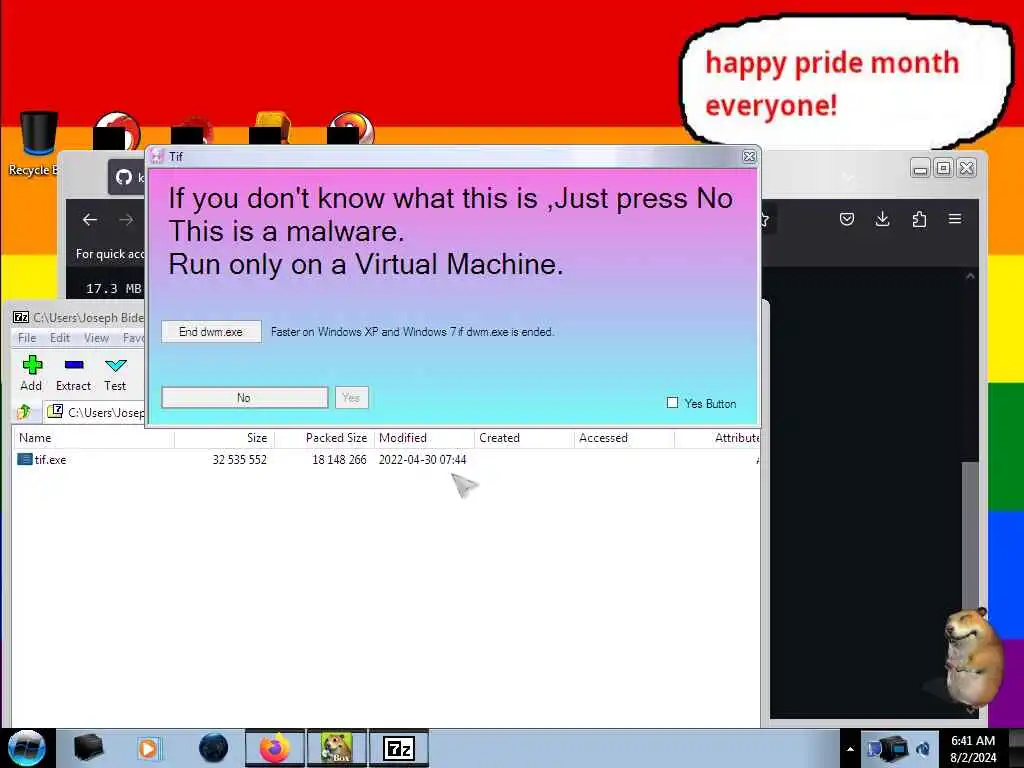Click the 17.3 MB text in Firefox
This screenshot has height=768, width=1024.
(x=114, y=288)
